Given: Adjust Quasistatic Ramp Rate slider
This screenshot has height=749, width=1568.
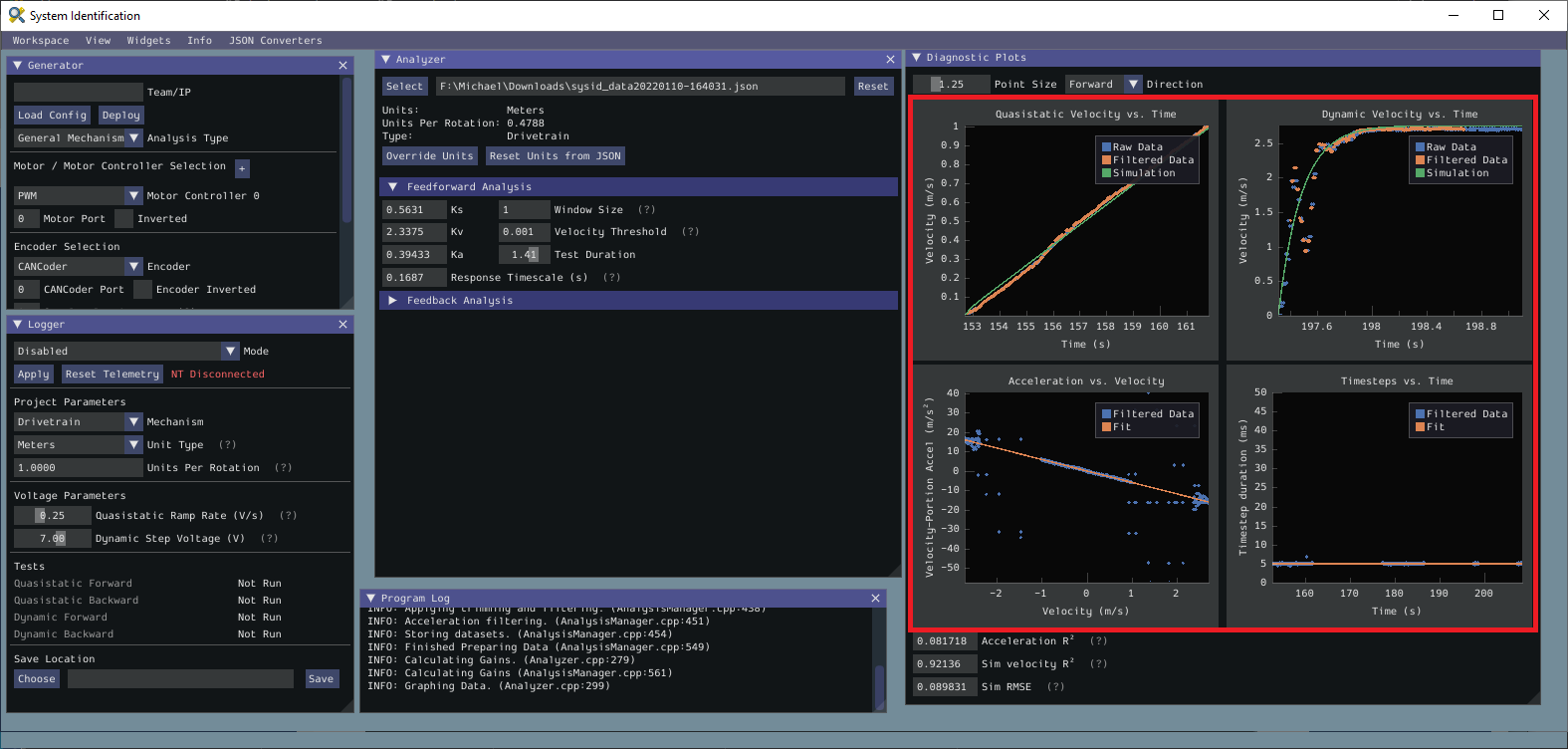Looking at the screenshot, I should tap(53, 516).
